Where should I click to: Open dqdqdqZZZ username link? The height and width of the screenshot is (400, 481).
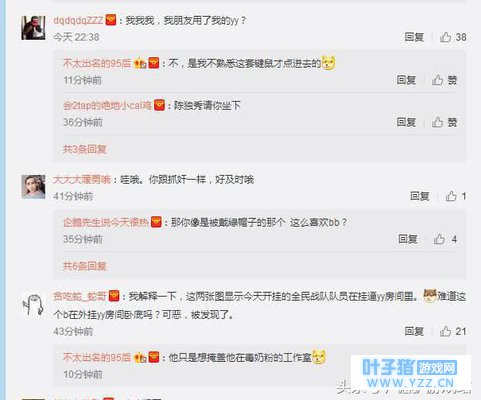(x=78, y=20)
